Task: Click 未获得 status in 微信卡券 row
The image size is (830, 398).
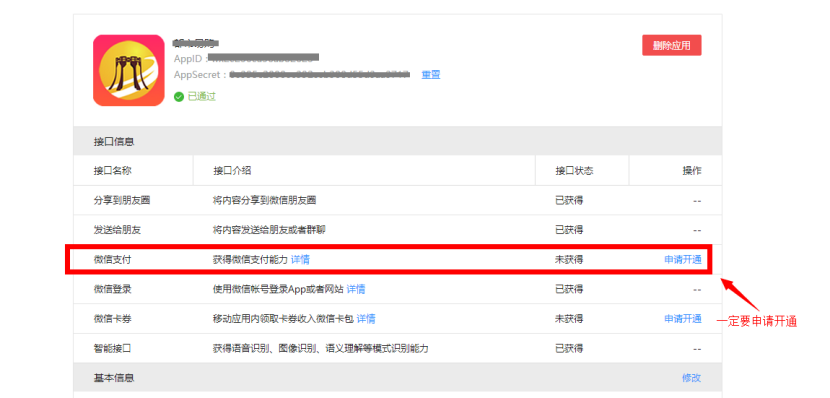Action: [x=569, y=319]
